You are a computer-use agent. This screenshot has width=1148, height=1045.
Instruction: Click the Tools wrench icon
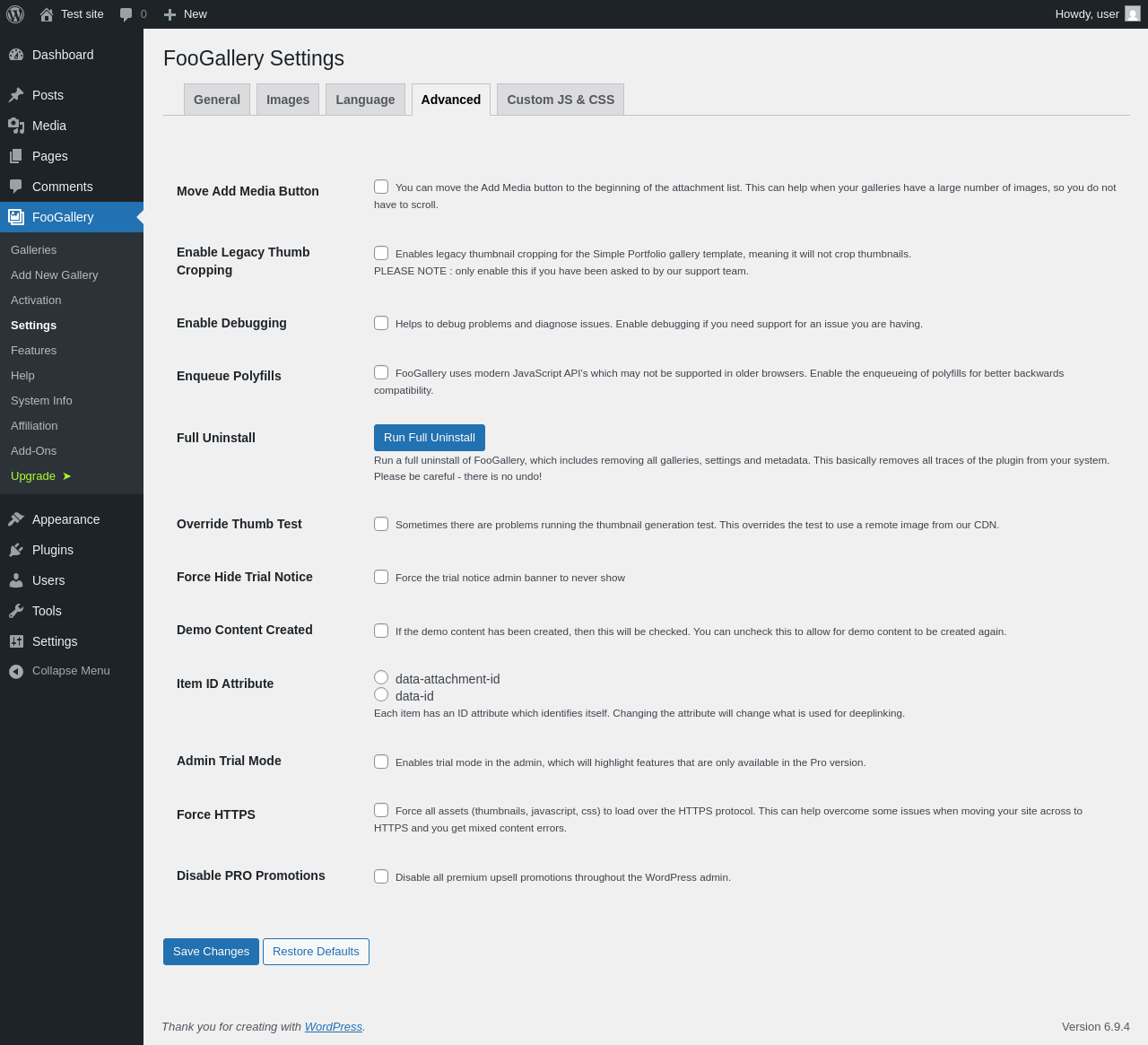point(16,611)
